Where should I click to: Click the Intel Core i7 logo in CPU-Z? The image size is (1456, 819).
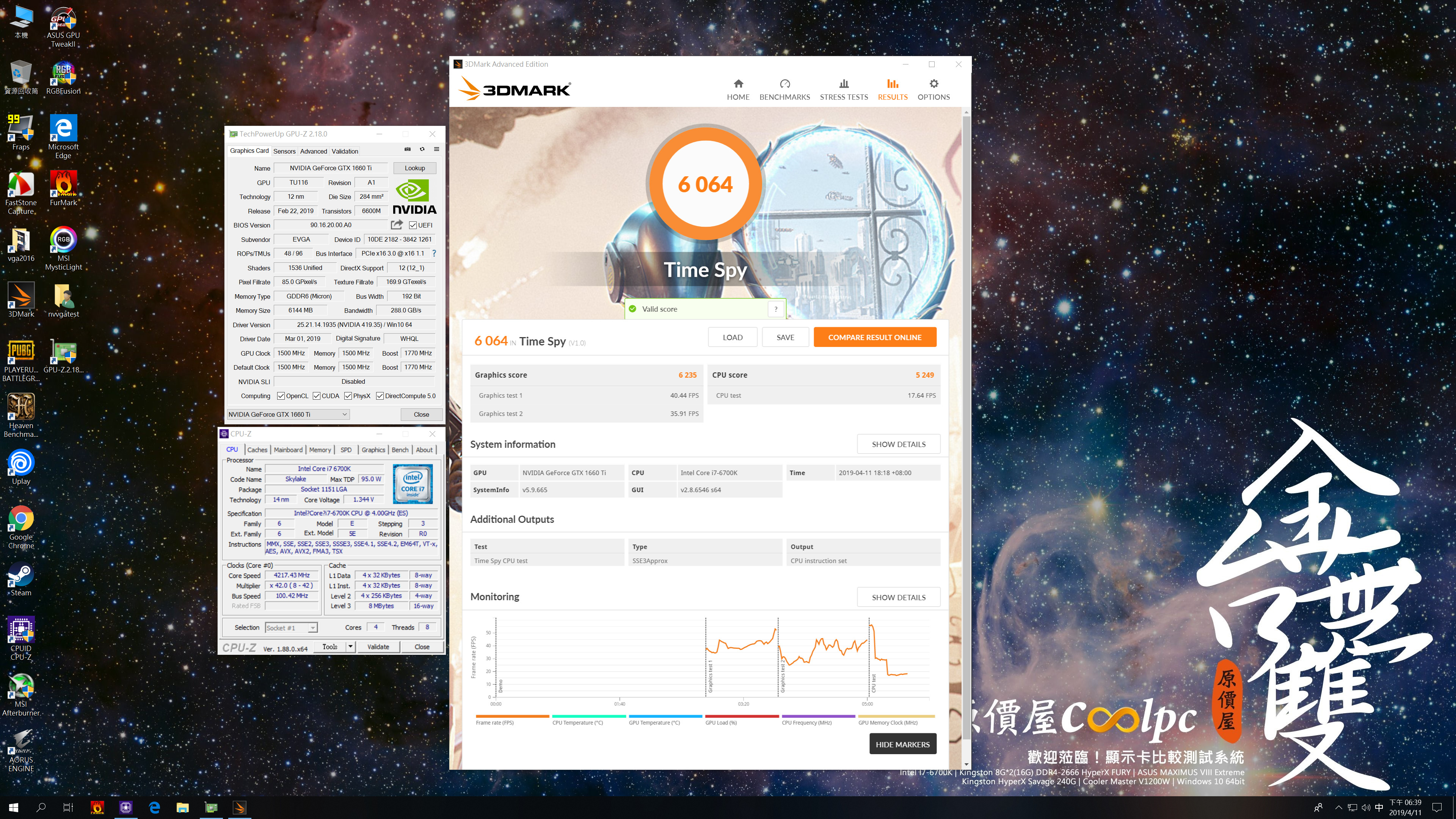(413, 484)
